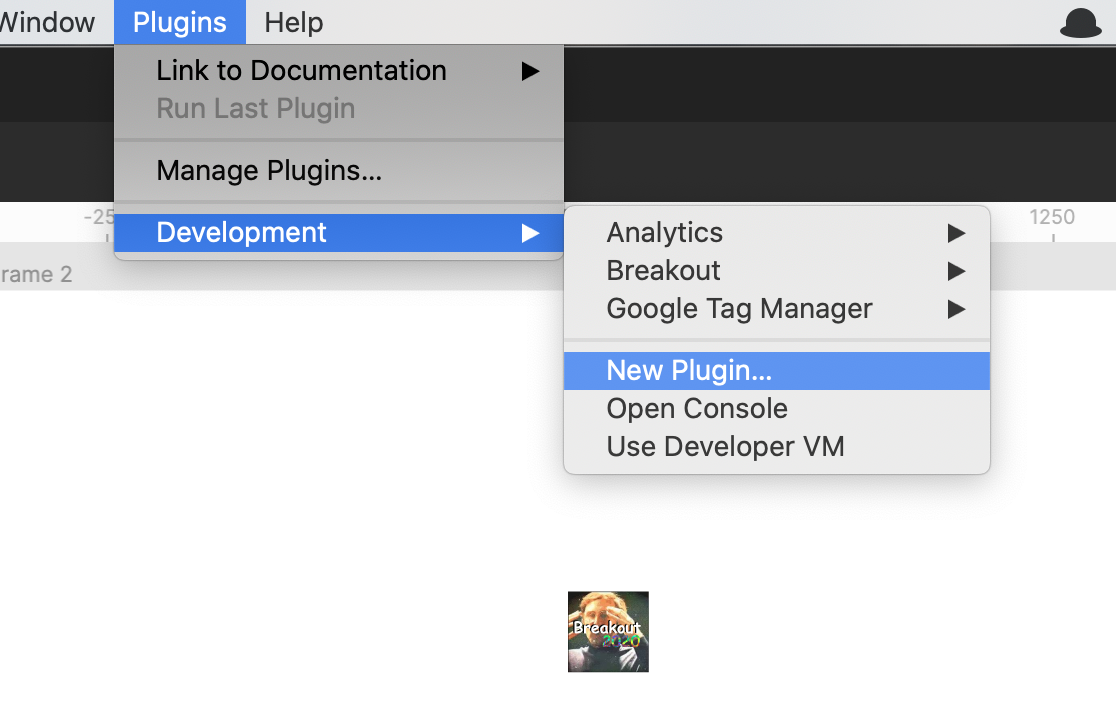Expand the Google Tag Manager submenu arrow
1116x716 pixels.
(x=957, y=309)
